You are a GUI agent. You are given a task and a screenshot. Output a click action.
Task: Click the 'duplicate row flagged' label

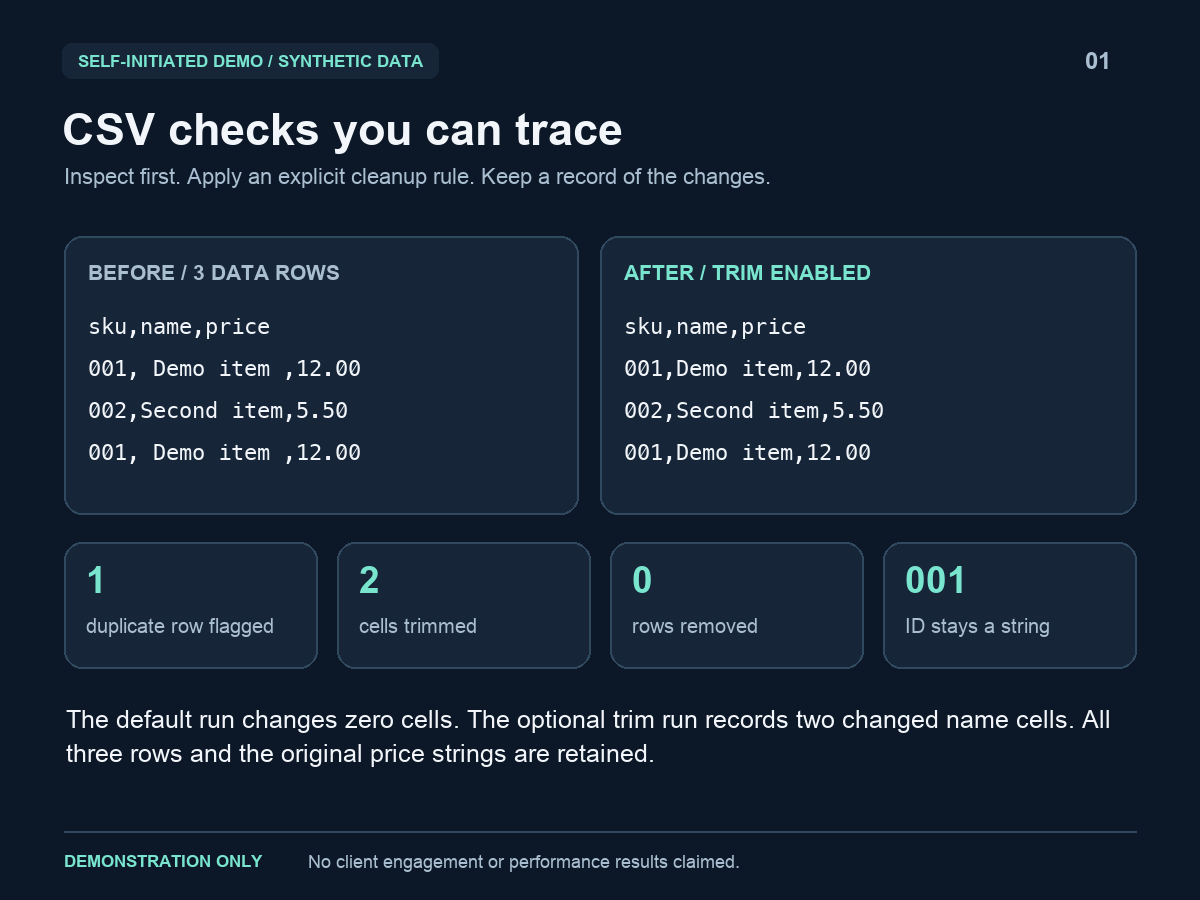pos(180,626)
